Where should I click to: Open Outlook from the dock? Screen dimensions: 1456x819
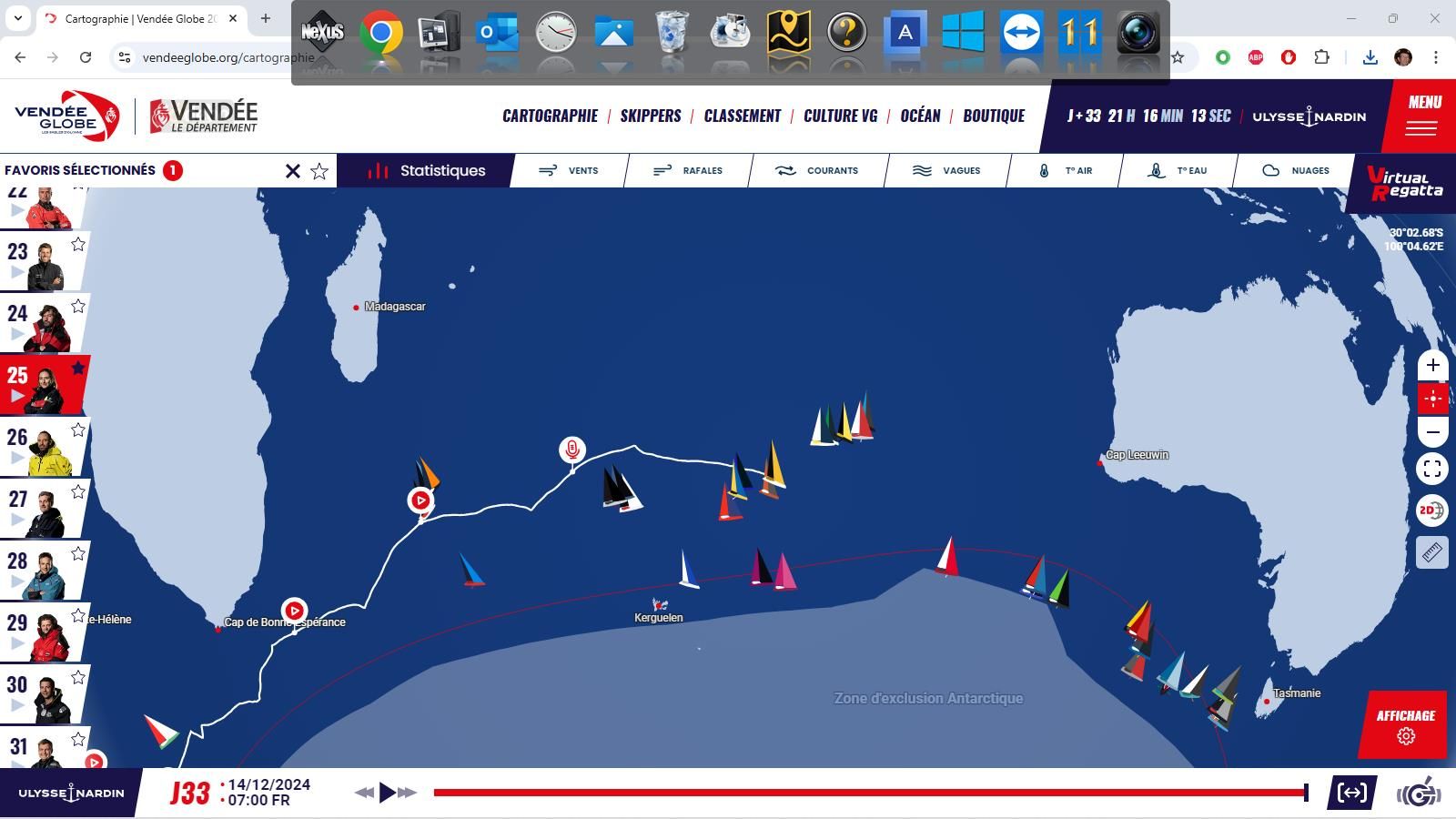tap(497, 34)
